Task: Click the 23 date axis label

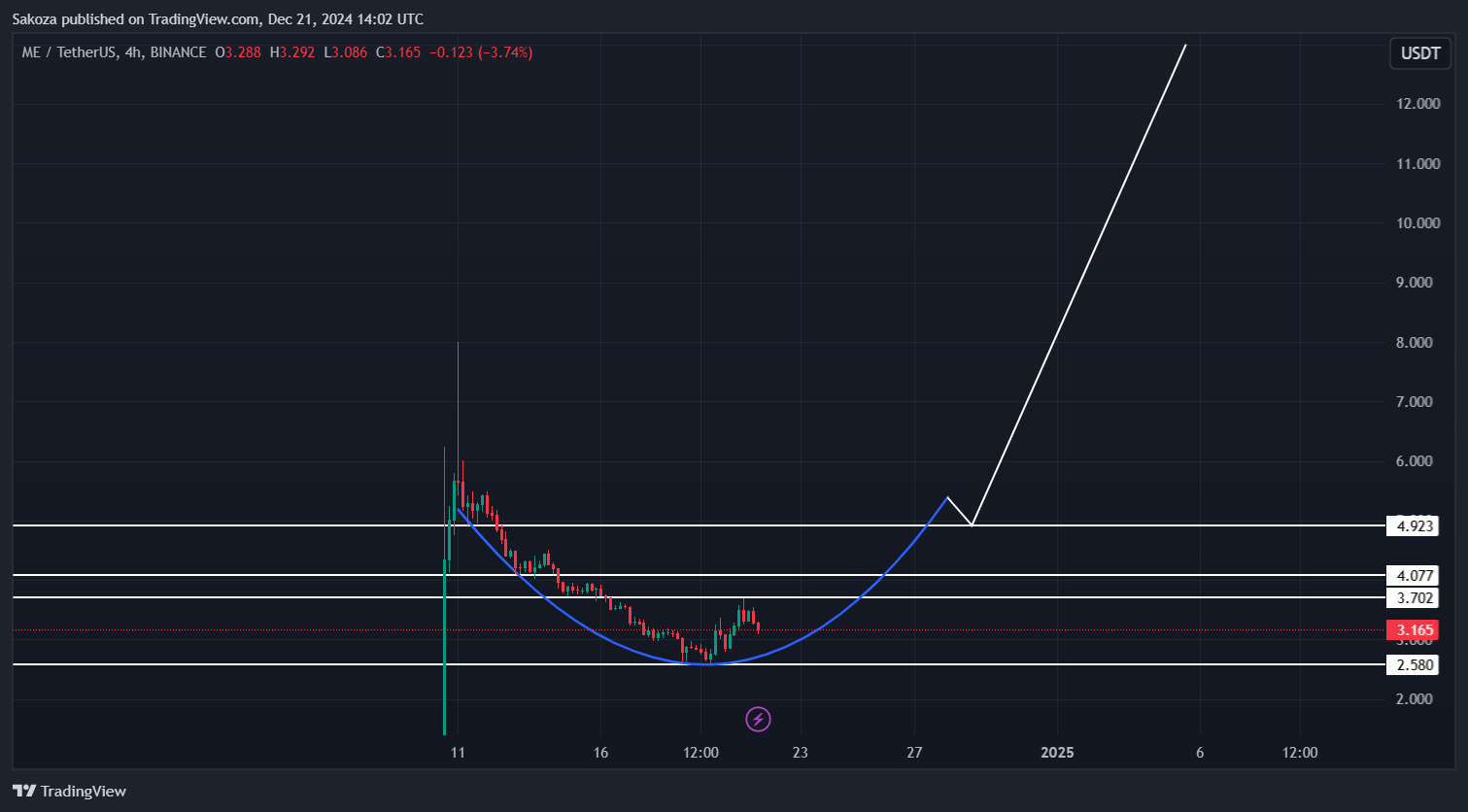Action: tap(800, 752)
